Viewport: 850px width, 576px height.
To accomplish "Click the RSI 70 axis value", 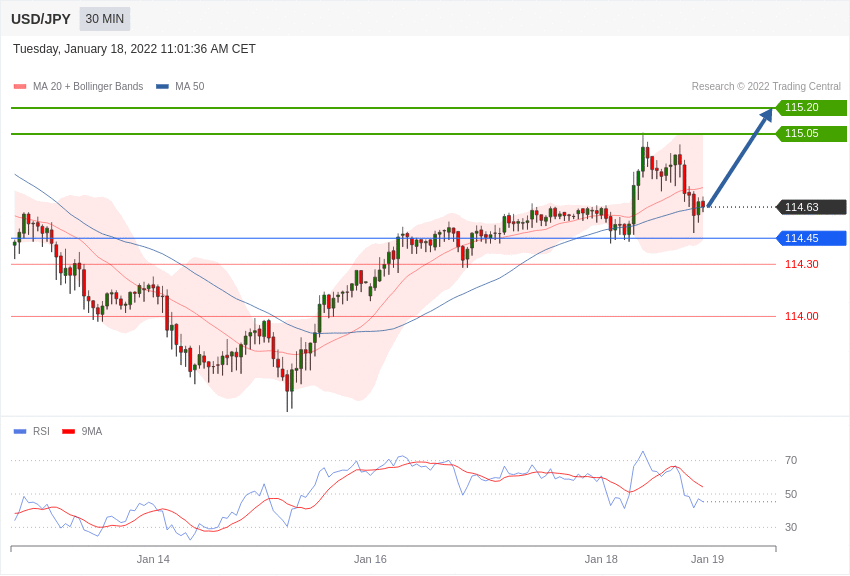I will click(x=791, y=460).
